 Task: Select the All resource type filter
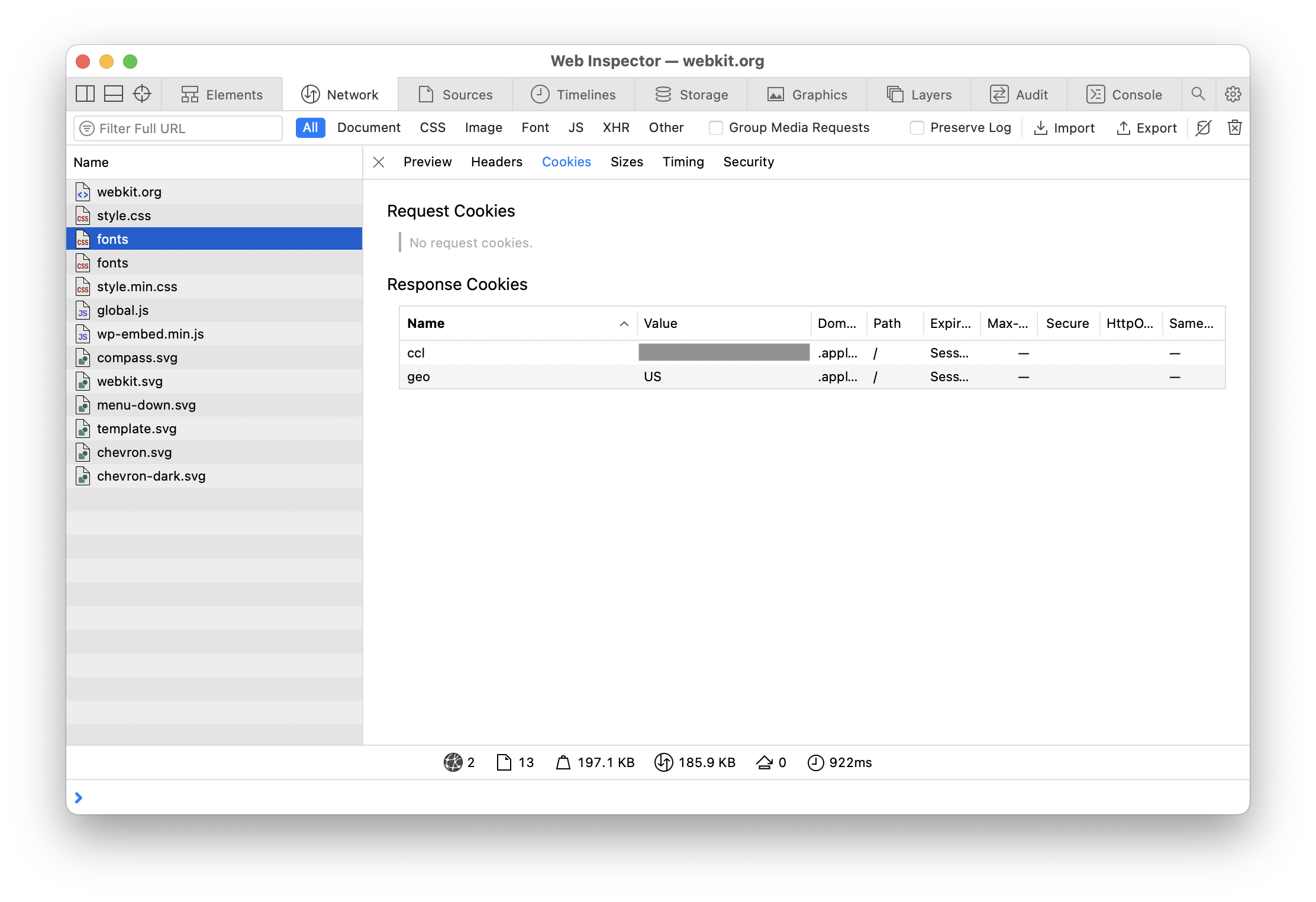310,128
